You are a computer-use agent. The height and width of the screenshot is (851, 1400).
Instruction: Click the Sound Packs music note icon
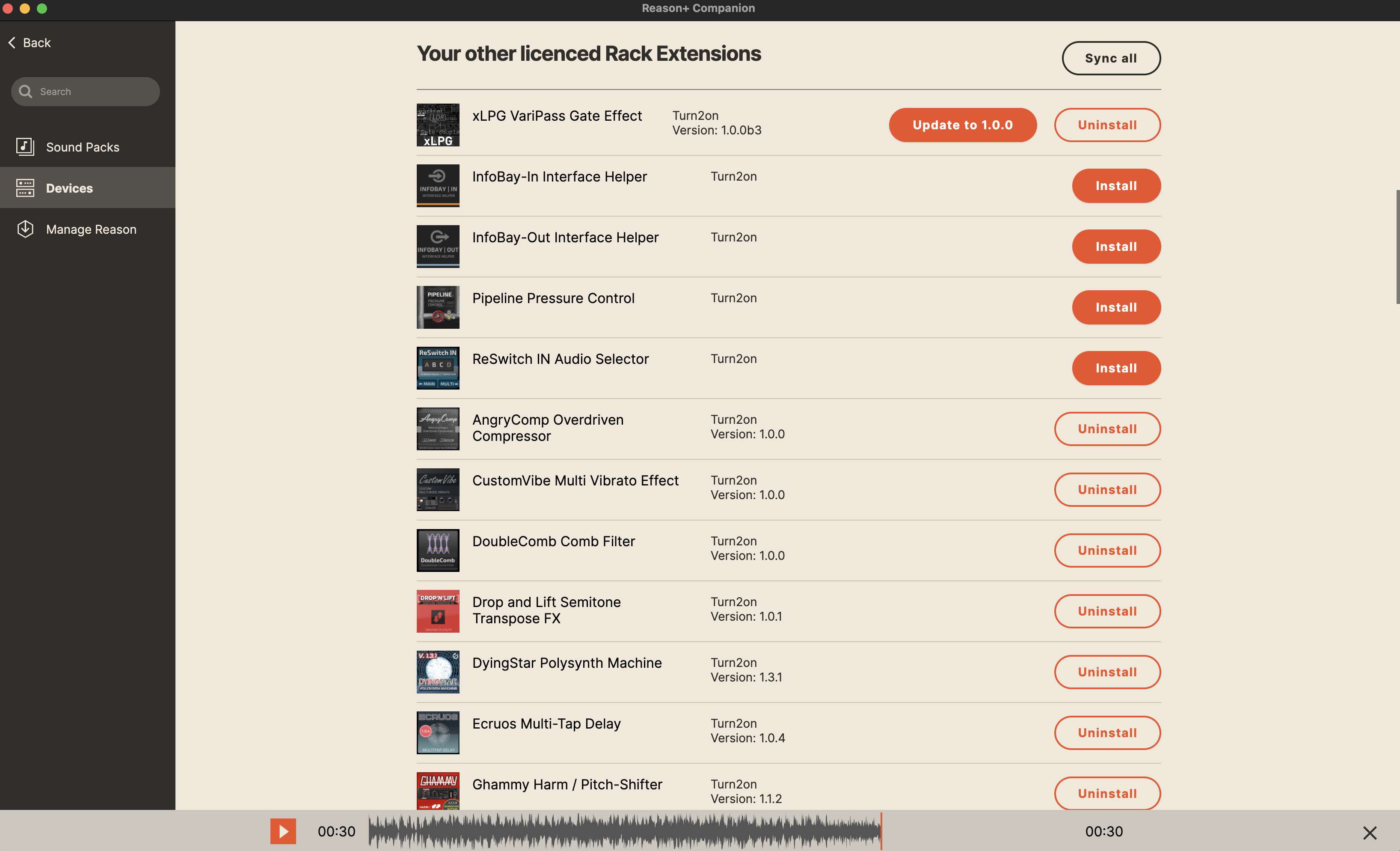tap(25, 147)
